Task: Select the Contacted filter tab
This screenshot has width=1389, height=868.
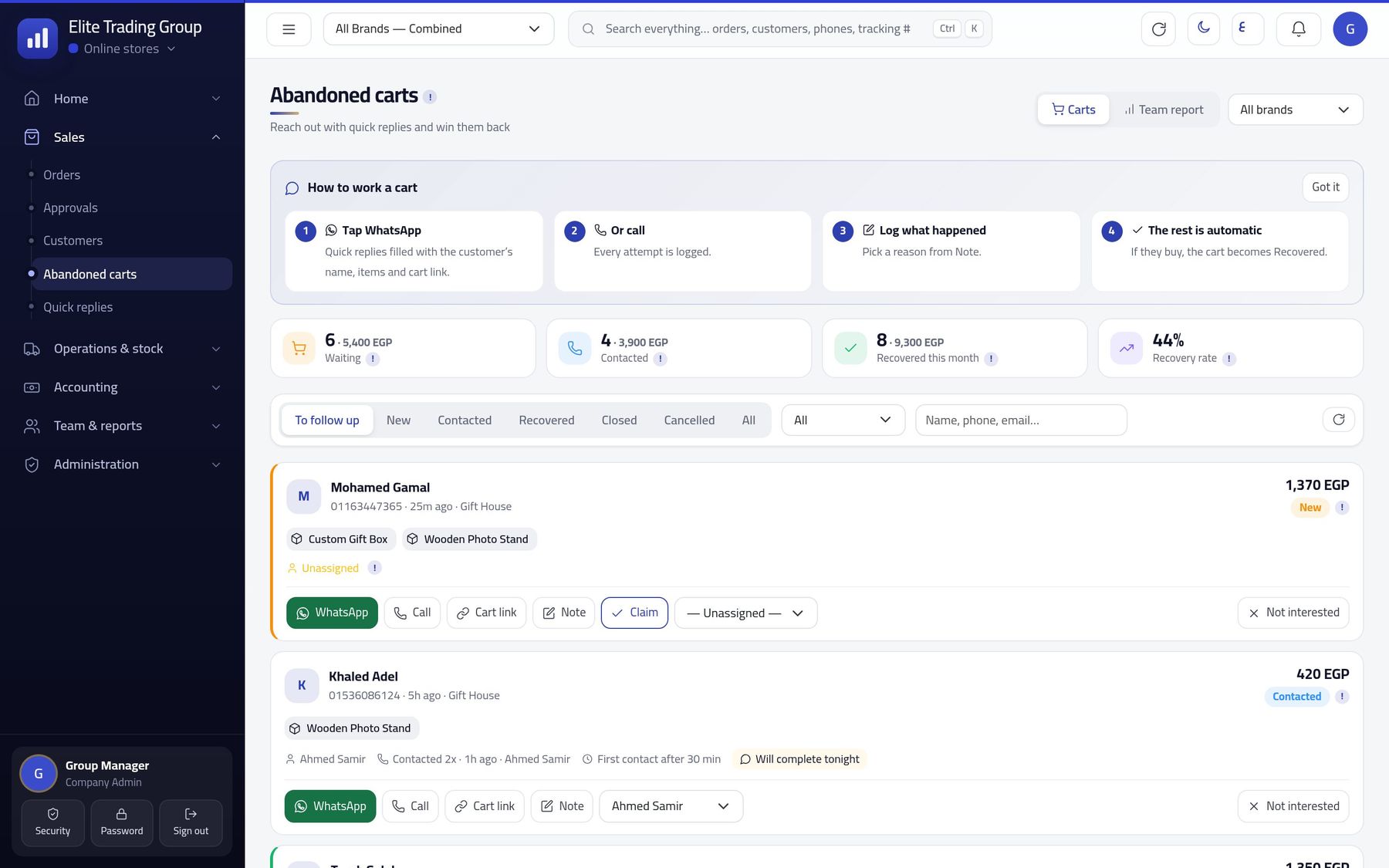Action: 465,420
